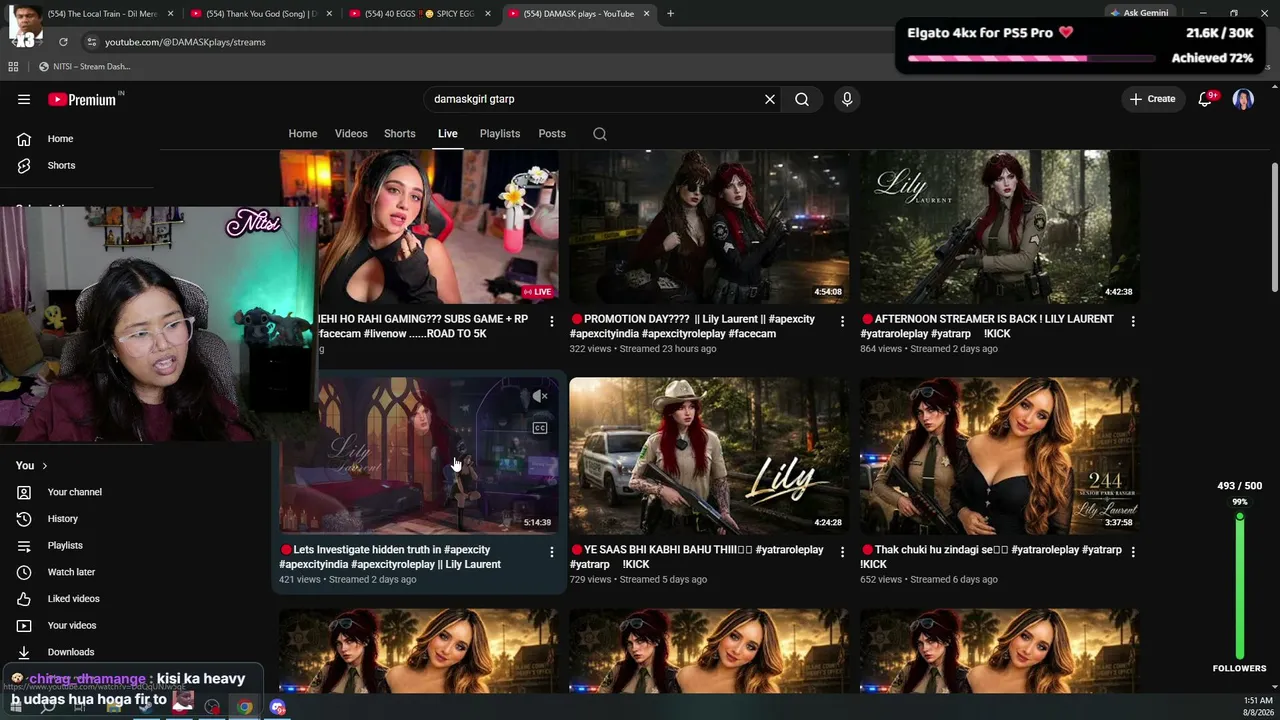Unmute the hovered video preview
The width and height of the screenshot is (1280, 720).
pyautogui.click(x=540, y=397)
